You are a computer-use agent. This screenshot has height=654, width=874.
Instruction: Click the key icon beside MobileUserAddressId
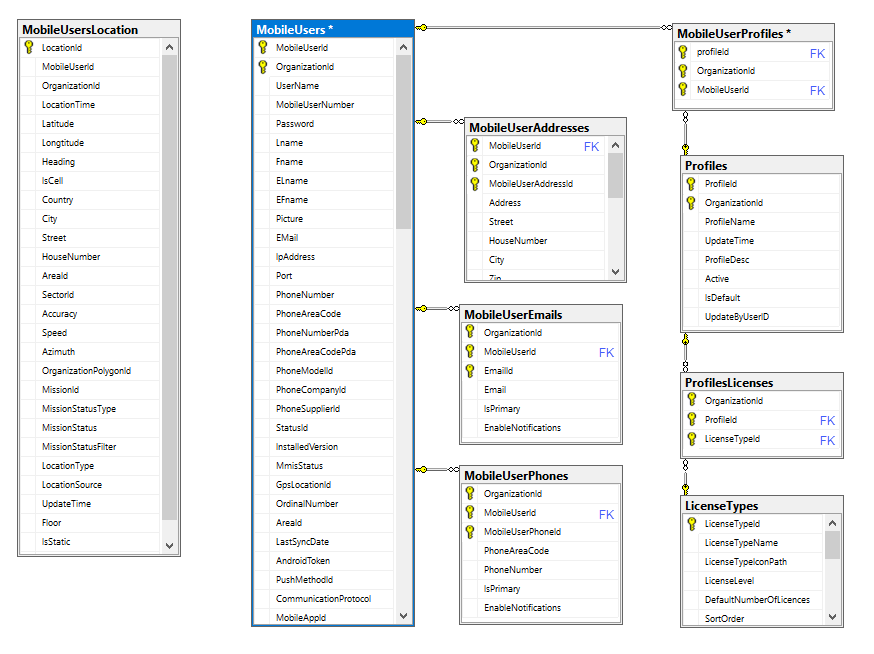click(475, 184)
